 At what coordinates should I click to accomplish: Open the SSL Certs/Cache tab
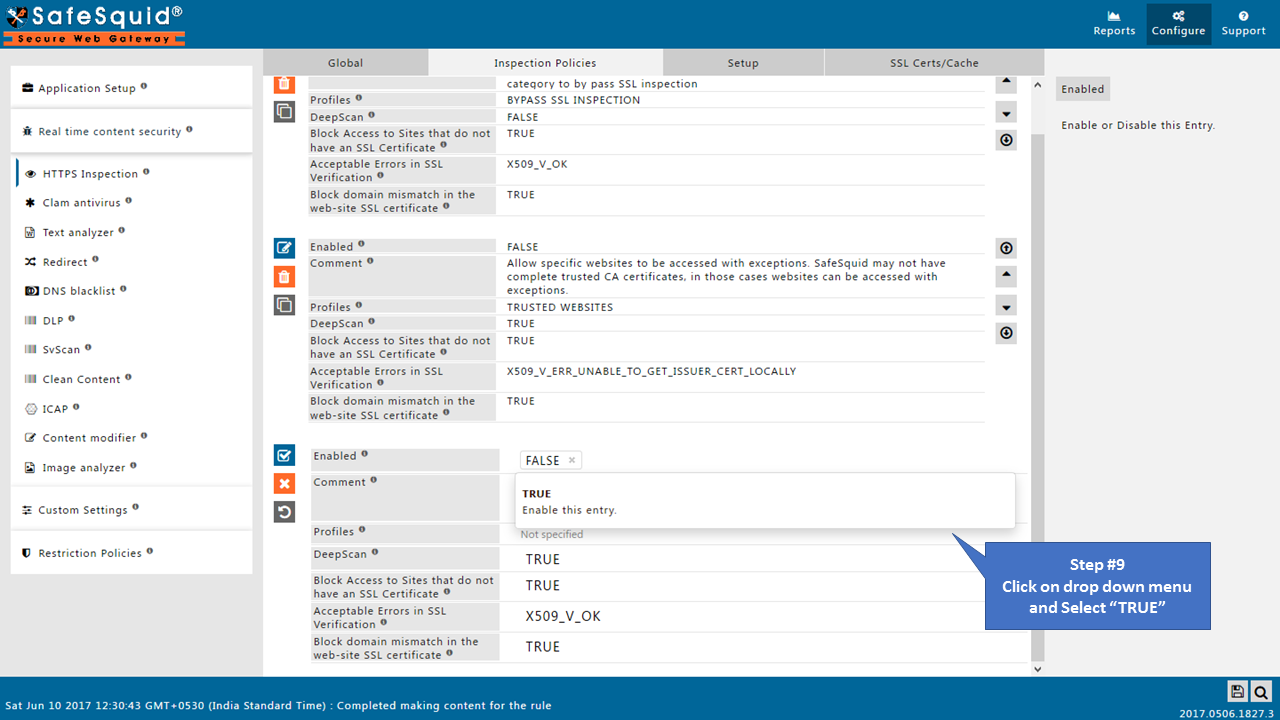tap(934, 63)
